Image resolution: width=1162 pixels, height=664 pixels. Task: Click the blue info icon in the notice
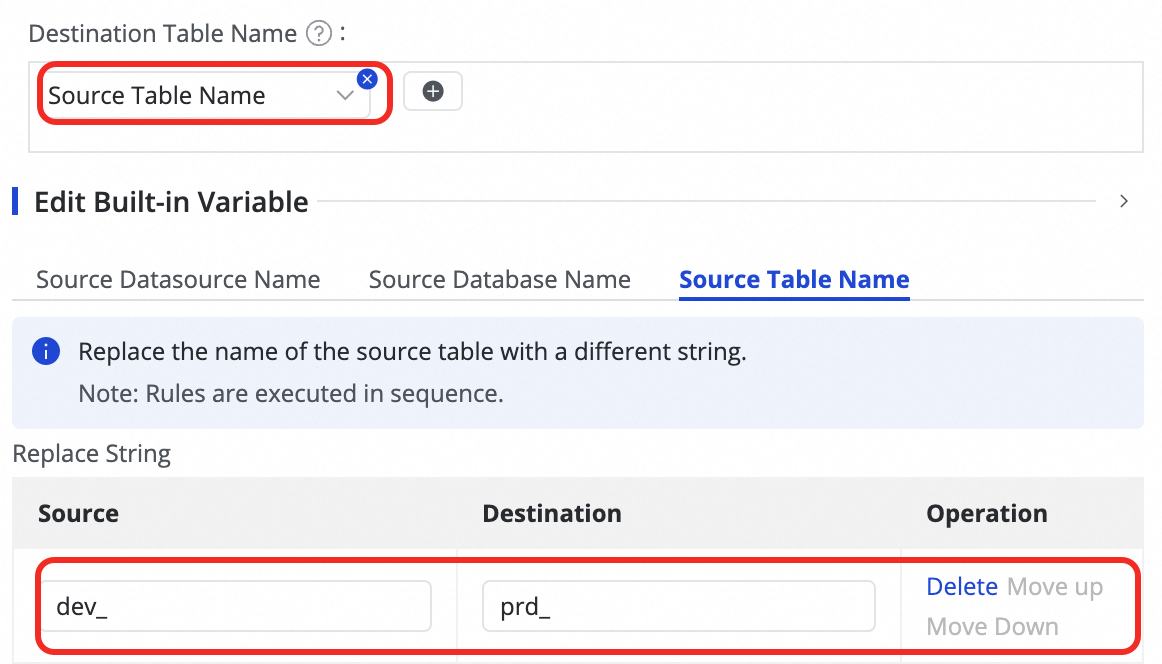click(x=44, y=352)
